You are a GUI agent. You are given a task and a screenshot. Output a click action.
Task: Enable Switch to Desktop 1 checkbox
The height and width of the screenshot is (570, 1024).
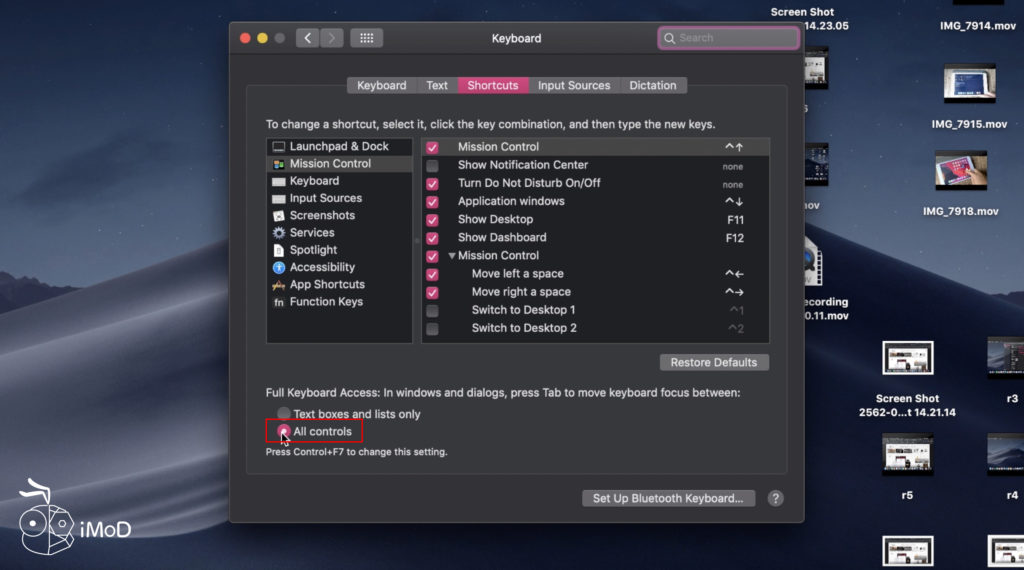432,311
